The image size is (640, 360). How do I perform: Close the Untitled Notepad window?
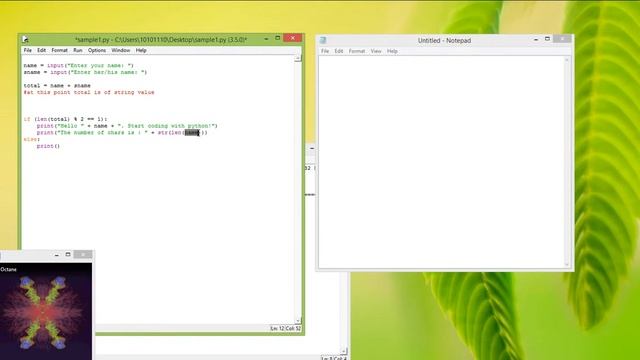[x=562, y=38]
